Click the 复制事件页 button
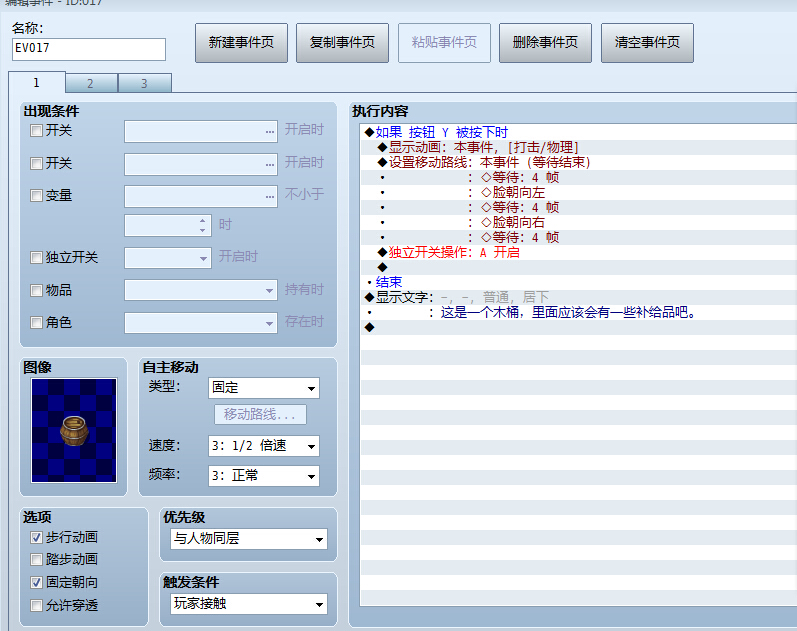 tap(342, 43)
